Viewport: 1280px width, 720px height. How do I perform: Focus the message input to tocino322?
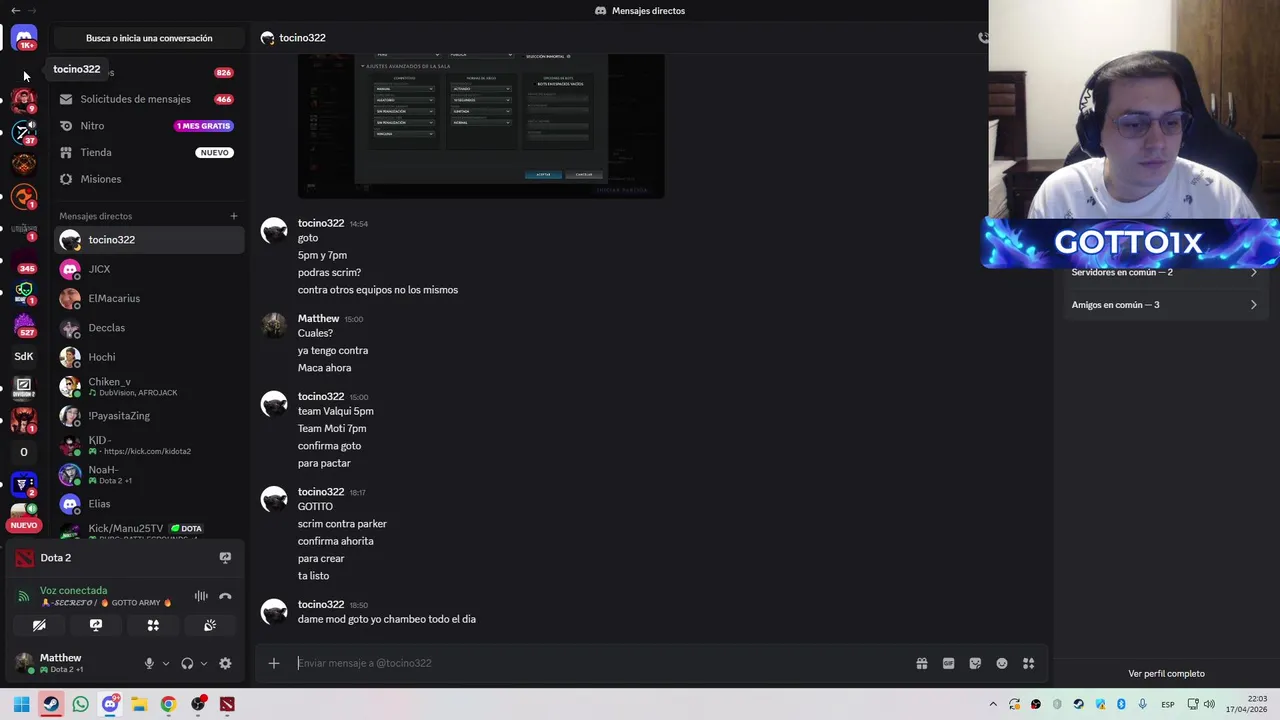click(x=600, y=663)
